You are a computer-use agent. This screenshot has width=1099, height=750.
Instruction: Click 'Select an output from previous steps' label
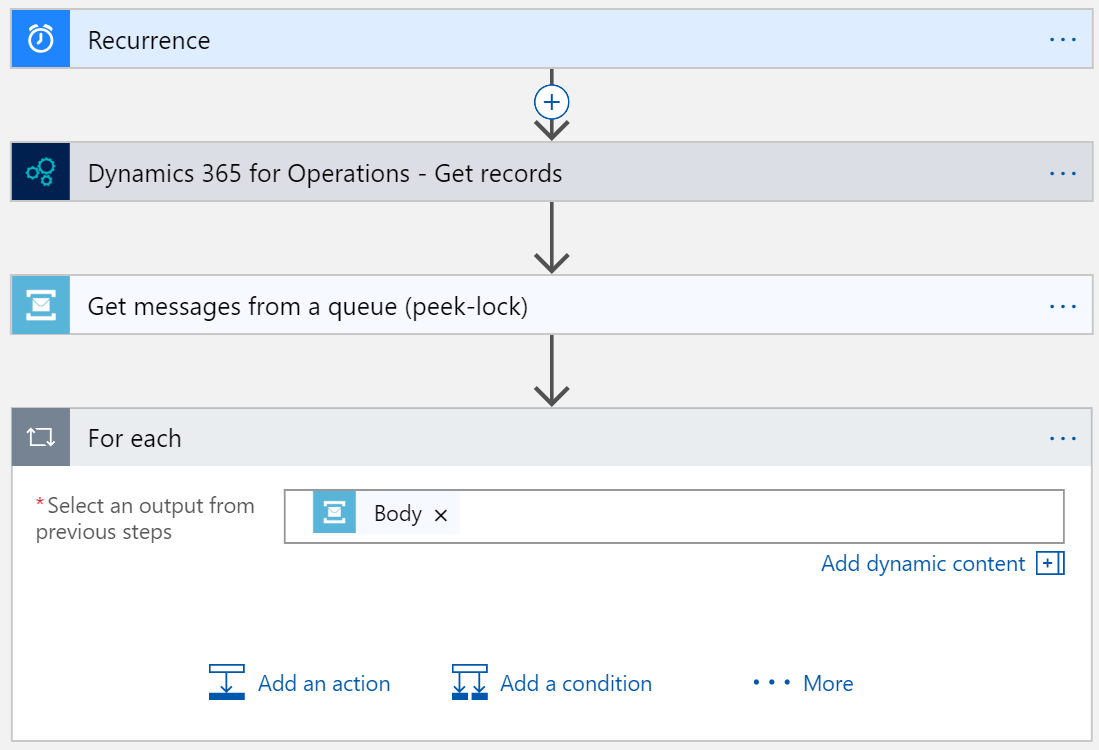point(145,519)
